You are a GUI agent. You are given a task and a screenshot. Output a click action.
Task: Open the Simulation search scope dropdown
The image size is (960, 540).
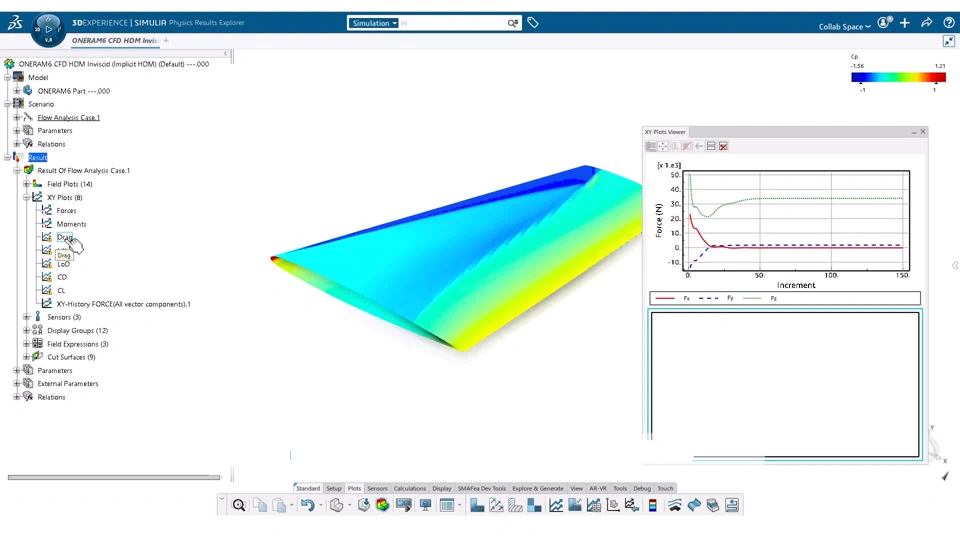pyautogui.click(x=373, y=23)
